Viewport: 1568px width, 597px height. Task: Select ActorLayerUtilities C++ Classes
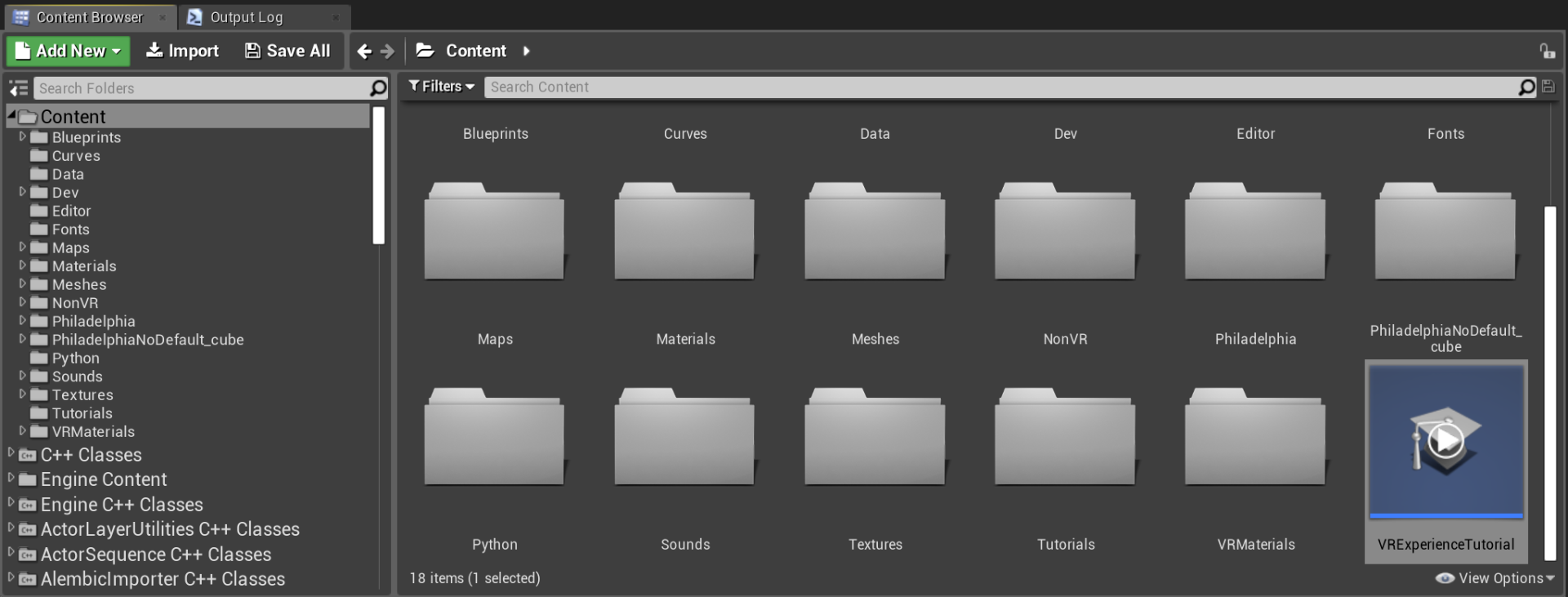tap(170, 529)
